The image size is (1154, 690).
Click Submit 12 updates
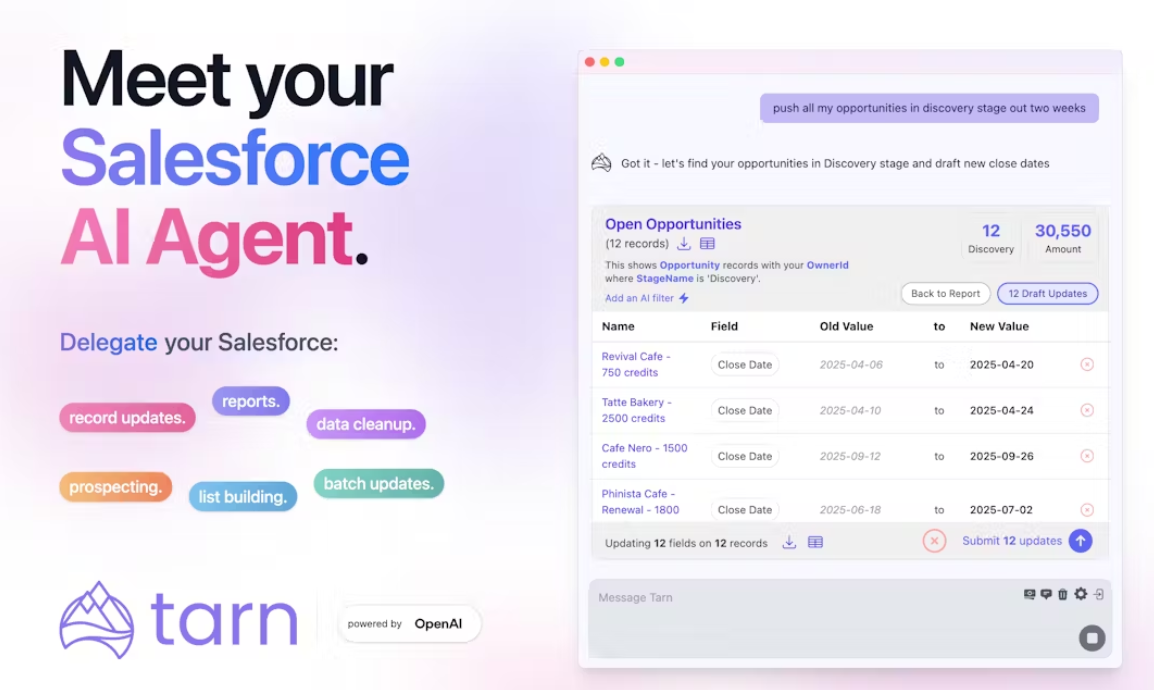pos(1012,541)
